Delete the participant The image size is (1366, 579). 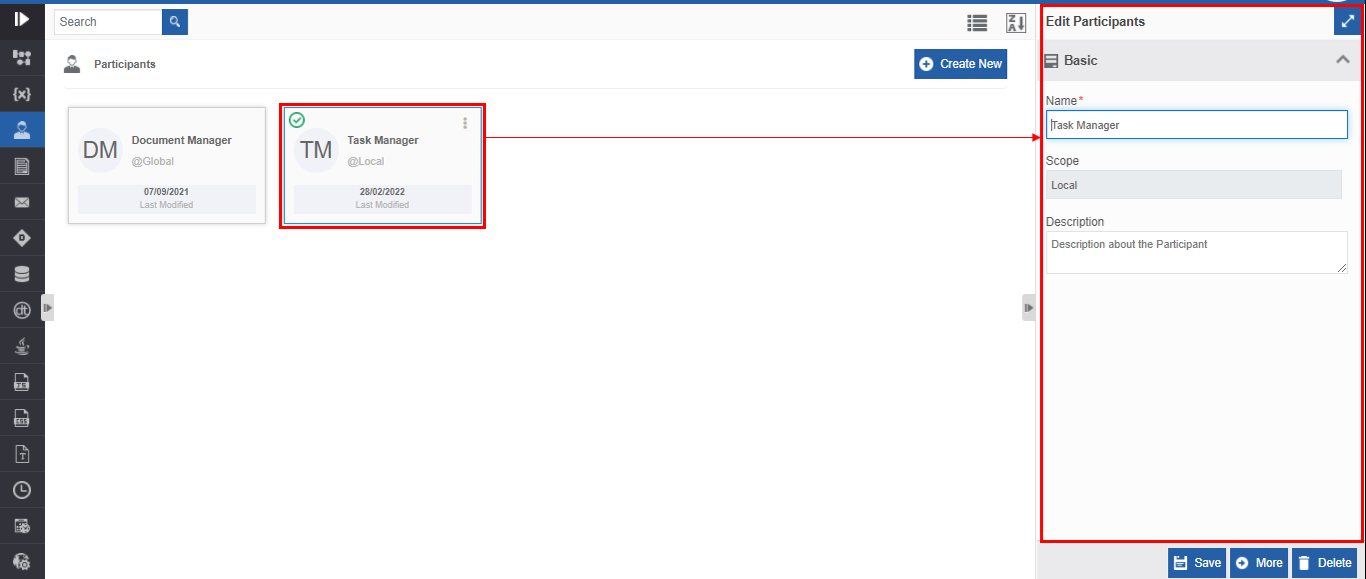pyautogui.click(x=1324, y=563)
